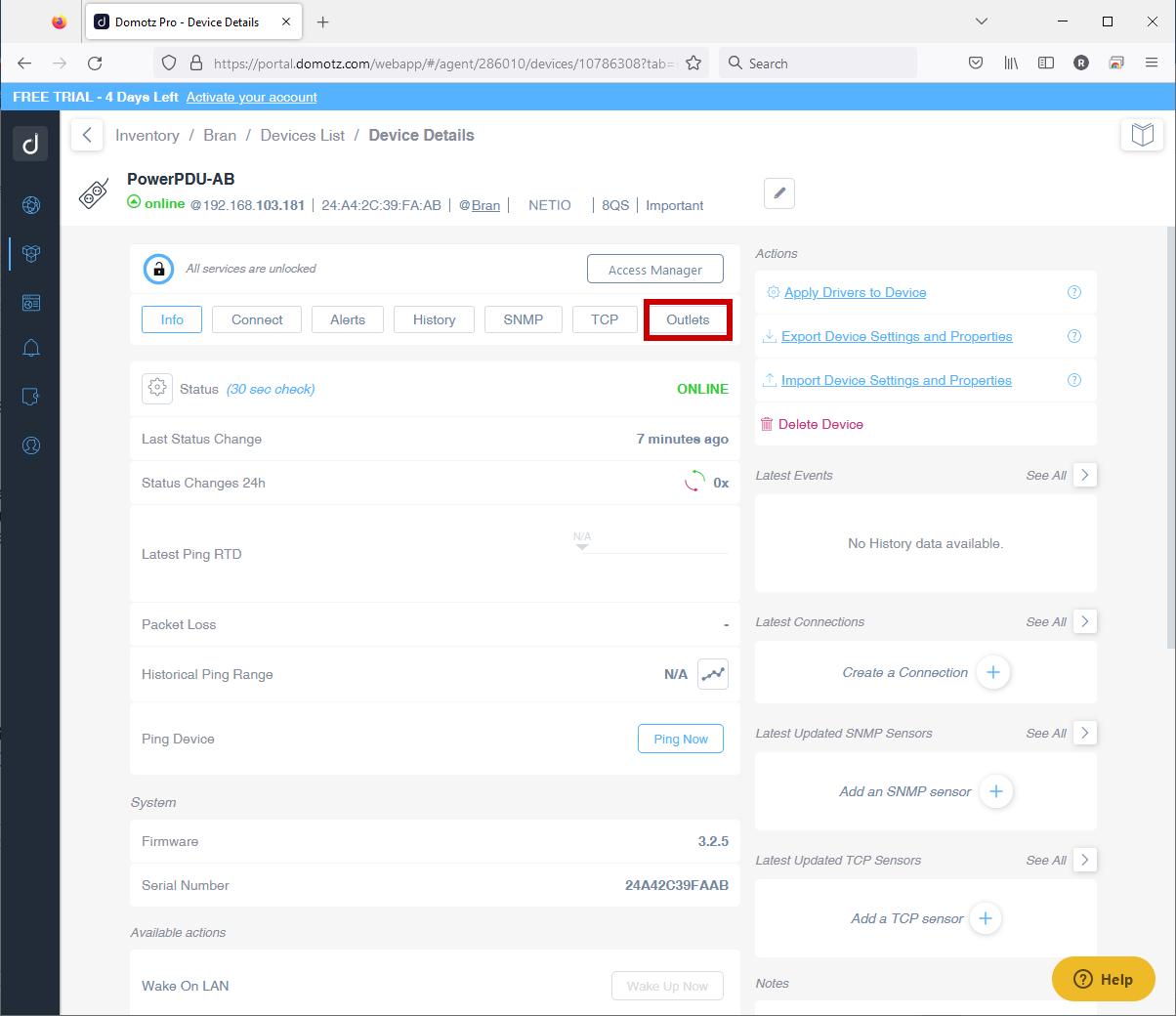
Task: Open Firefox Pocket save icon
Action: [x=976, y=63]
